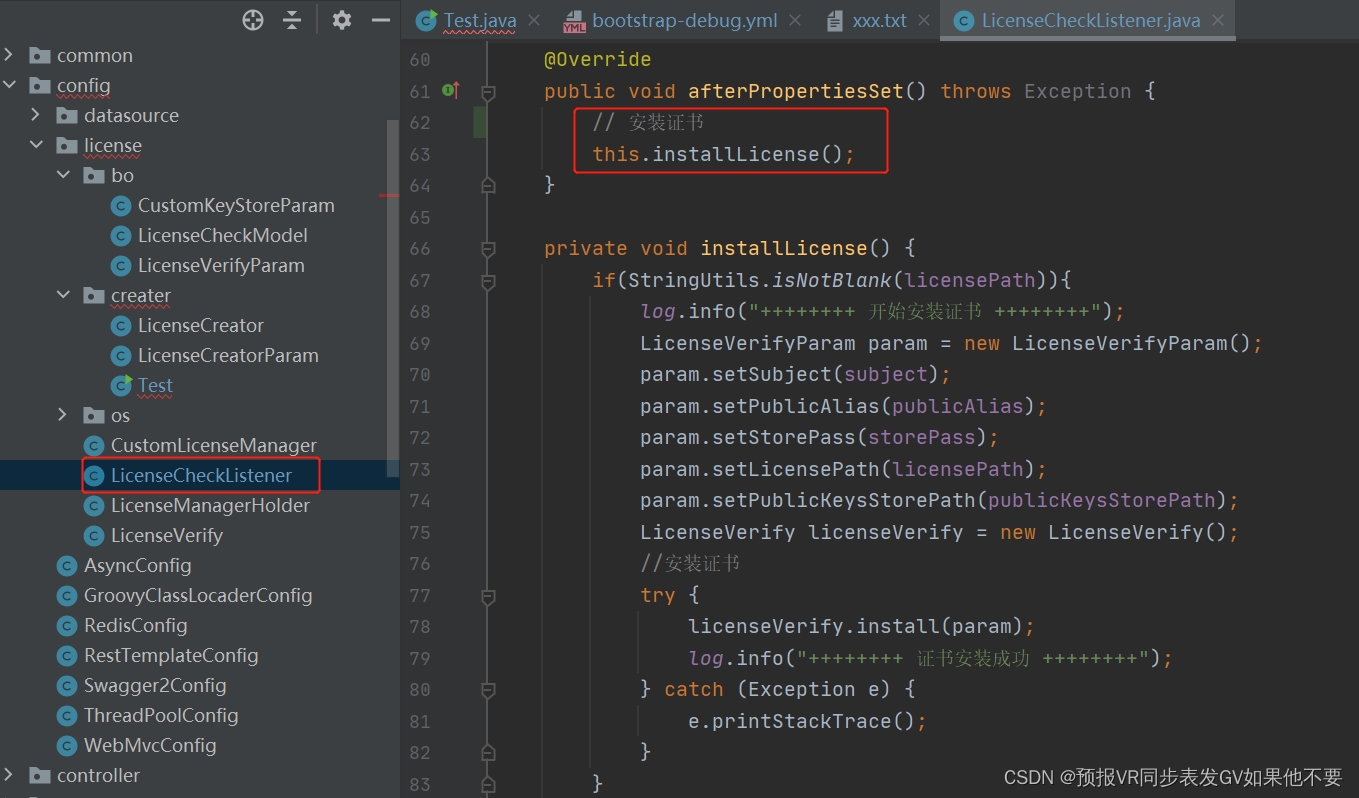Click the class icon next to Test

point(122,385)
